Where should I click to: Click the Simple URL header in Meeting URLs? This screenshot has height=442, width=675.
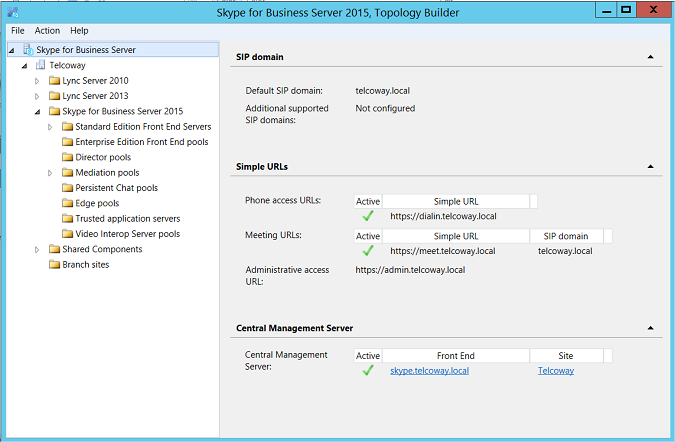(456, 236)
